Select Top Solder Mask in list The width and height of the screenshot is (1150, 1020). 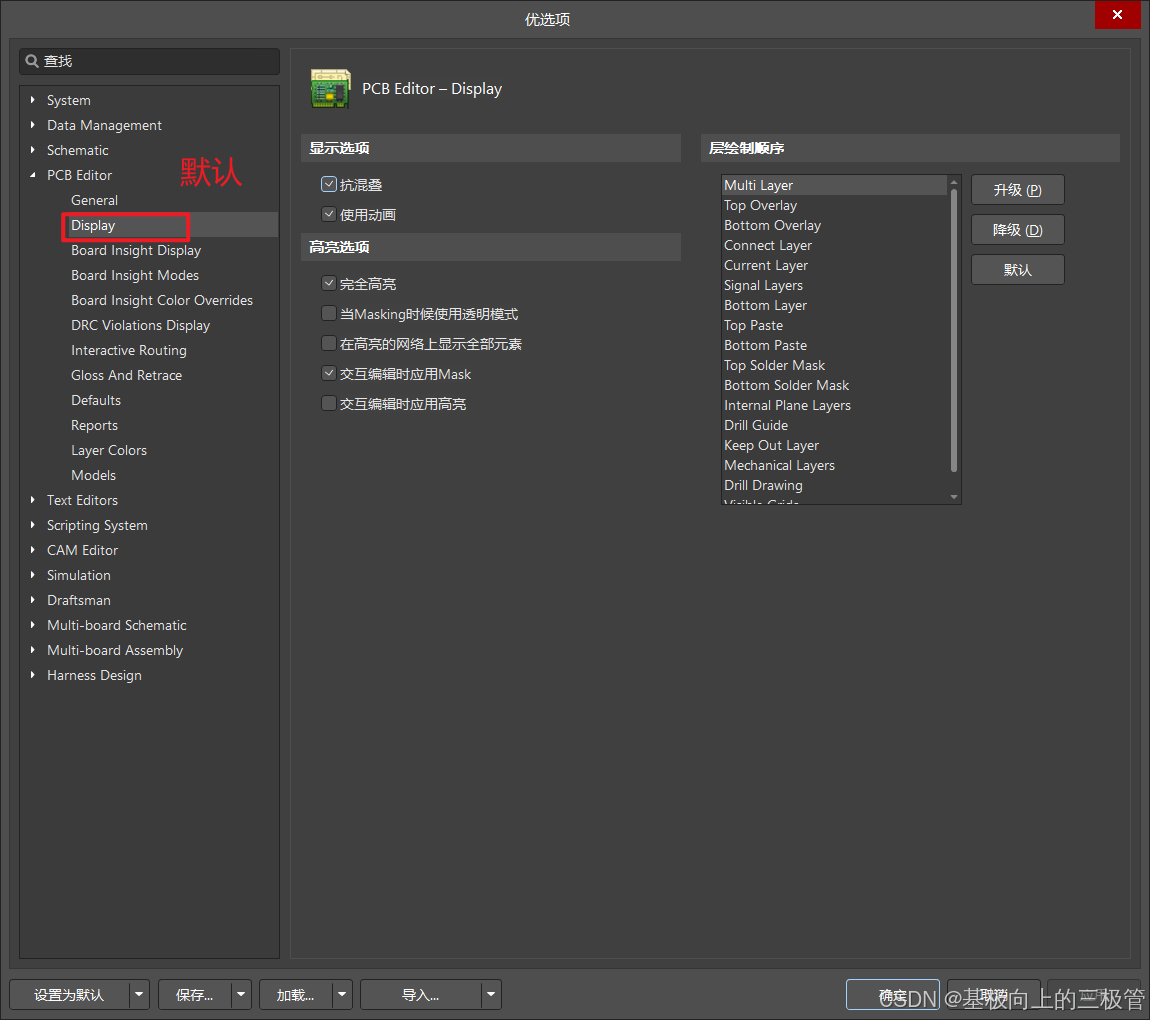(835, 365)
